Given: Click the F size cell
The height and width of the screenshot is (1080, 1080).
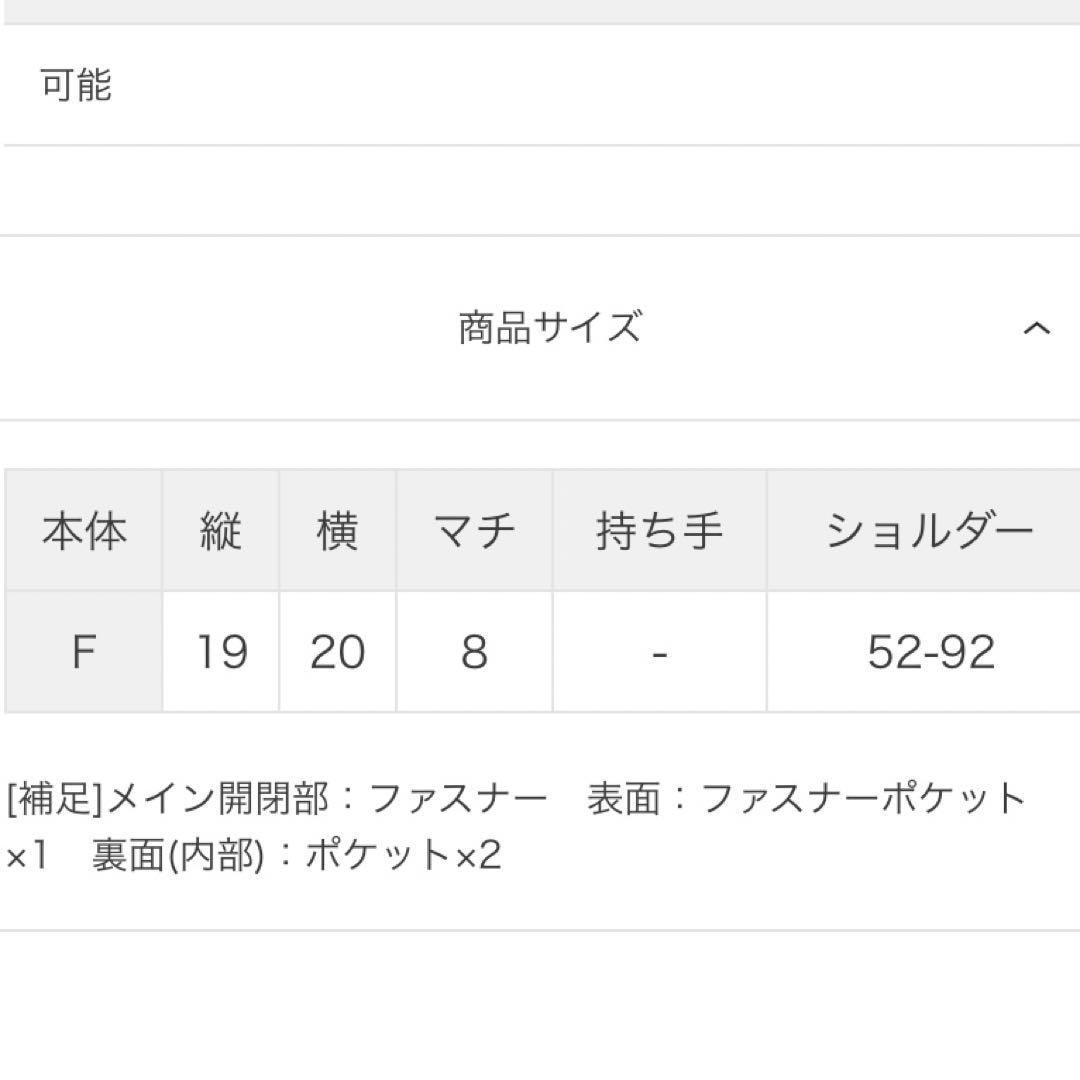Looking at the screenshot, I should 84,650.
